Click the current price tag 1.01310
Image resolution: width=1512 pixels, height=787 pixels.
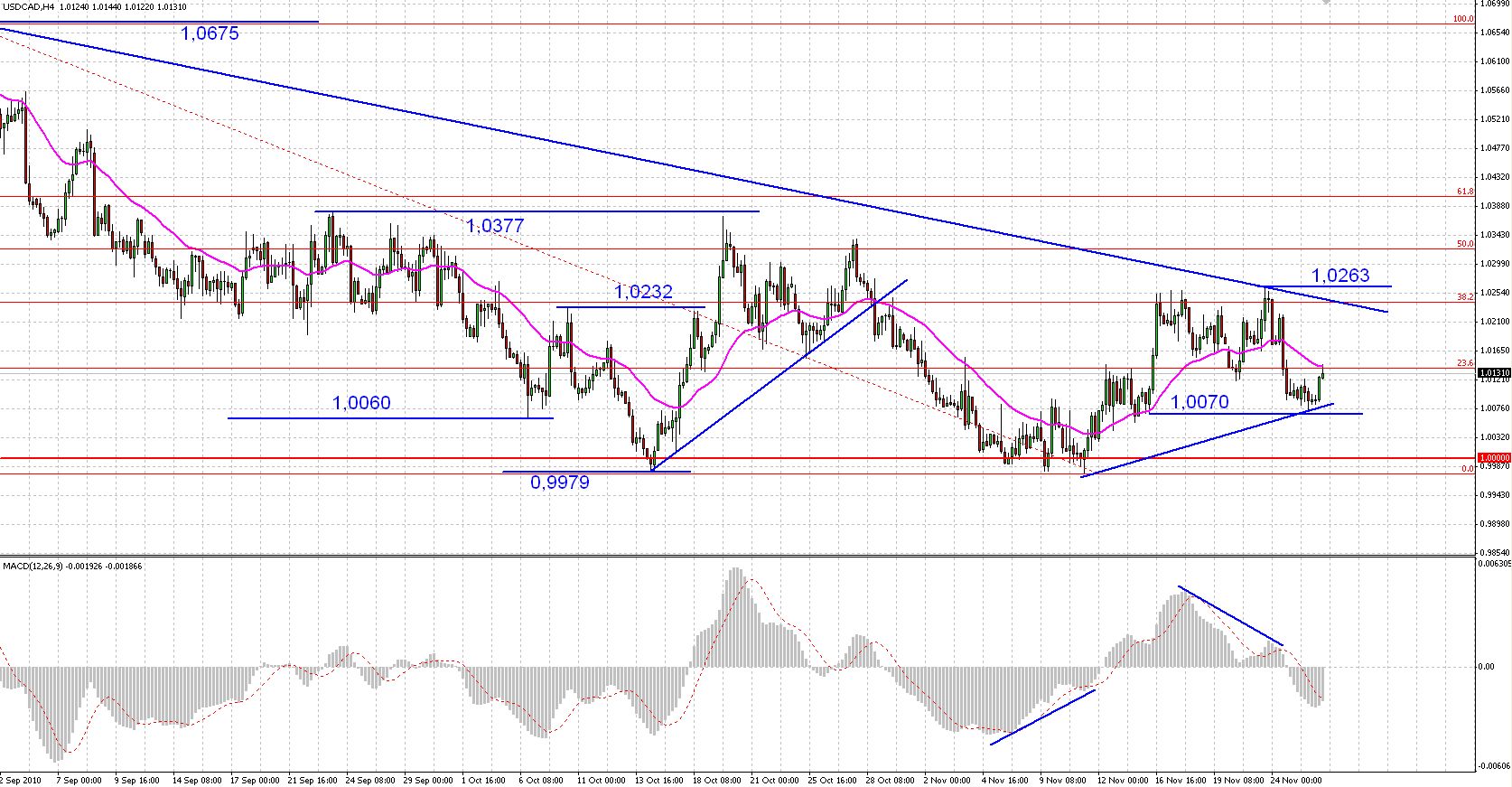1494,372
